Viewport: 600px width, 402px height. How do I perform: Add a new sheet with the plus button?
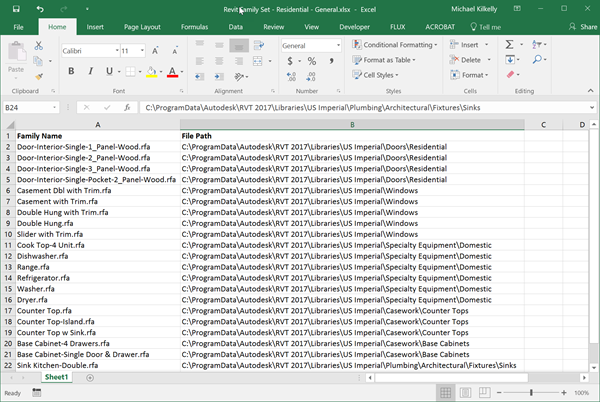[90, 378]
